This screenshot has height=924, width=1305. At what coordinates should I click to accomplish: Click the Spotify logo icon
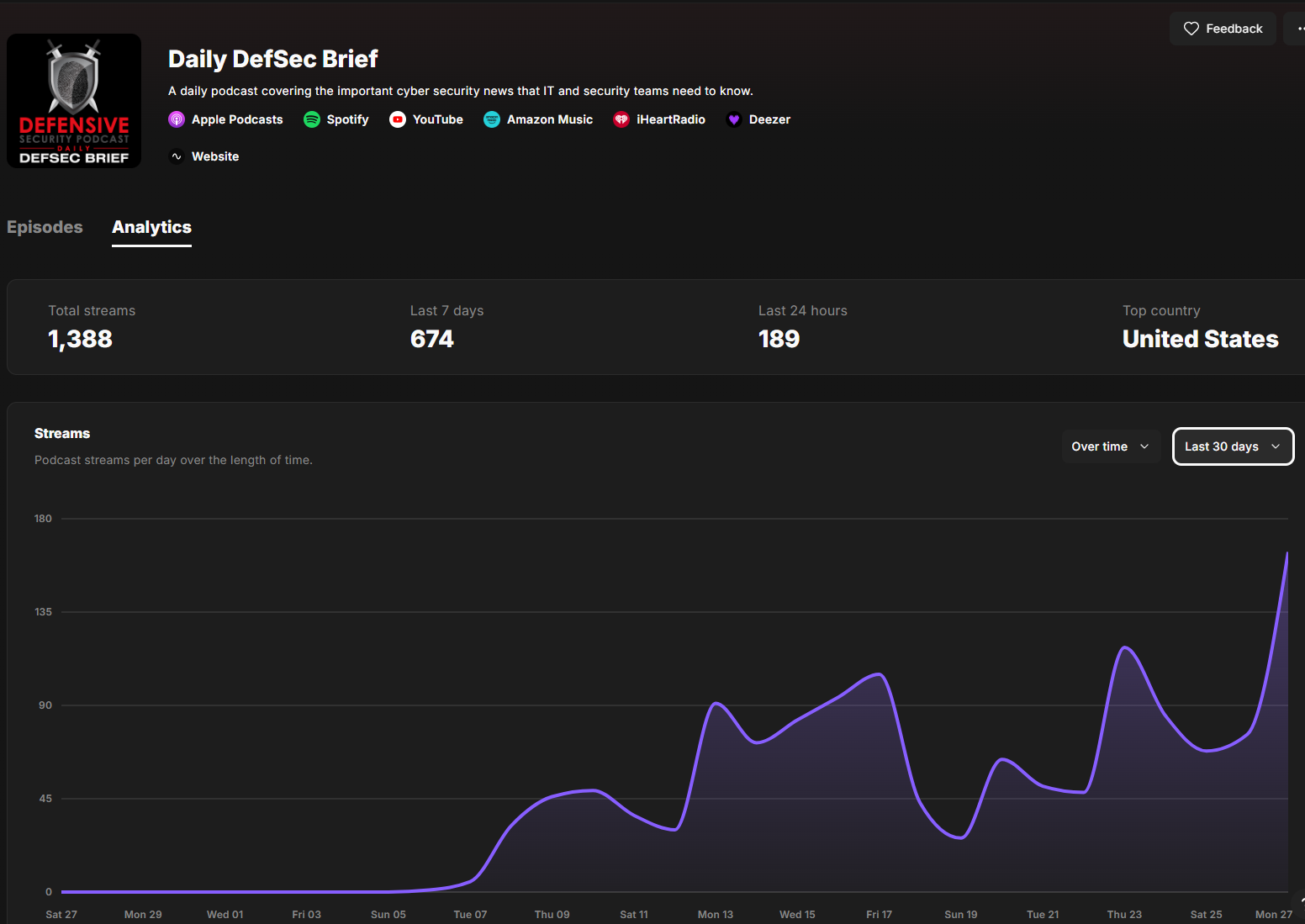coord(312,119)
